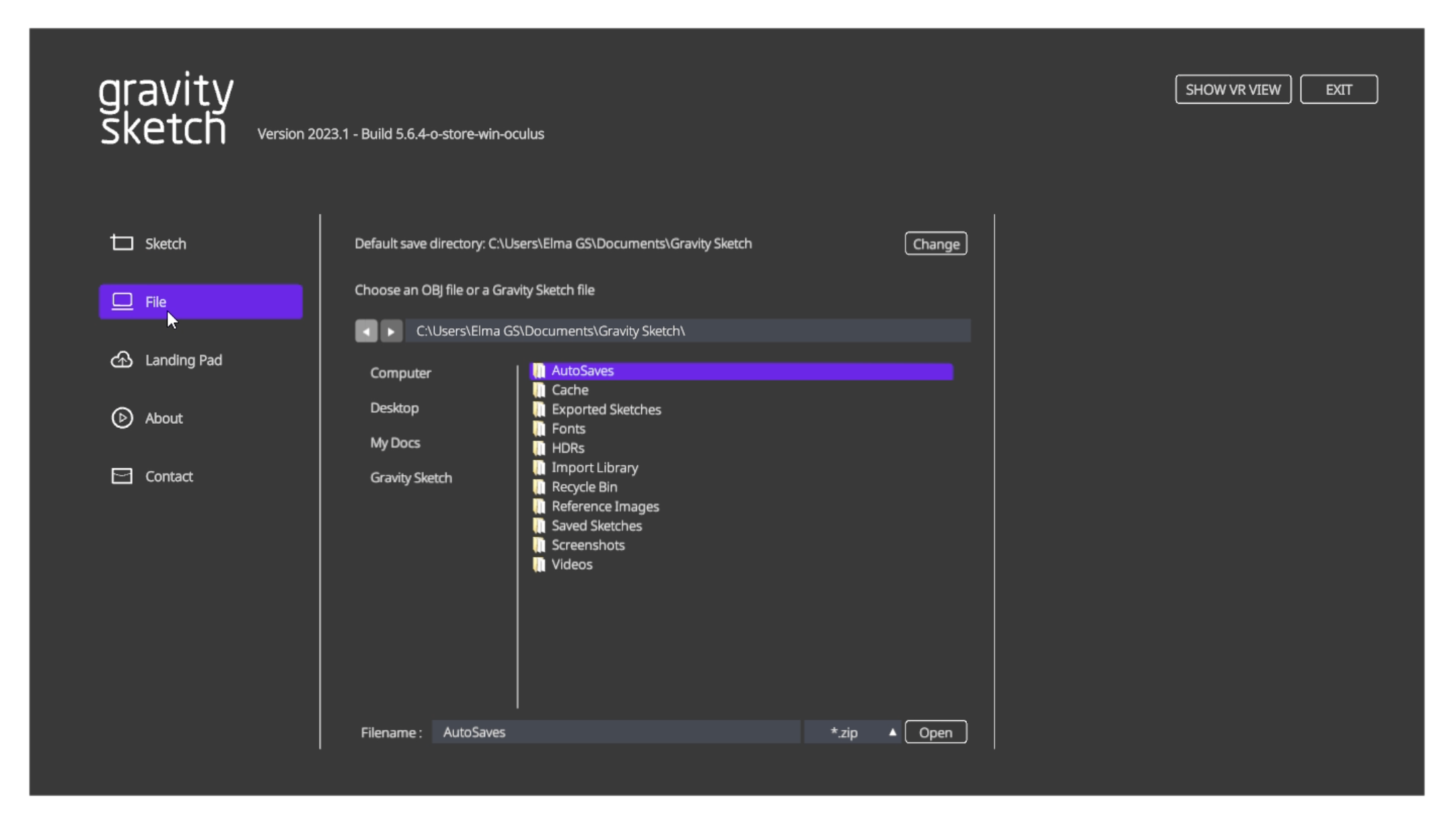Click Change to modify save directory
Viewport: 1456px width, 818px height.
[x=935, y=244]
